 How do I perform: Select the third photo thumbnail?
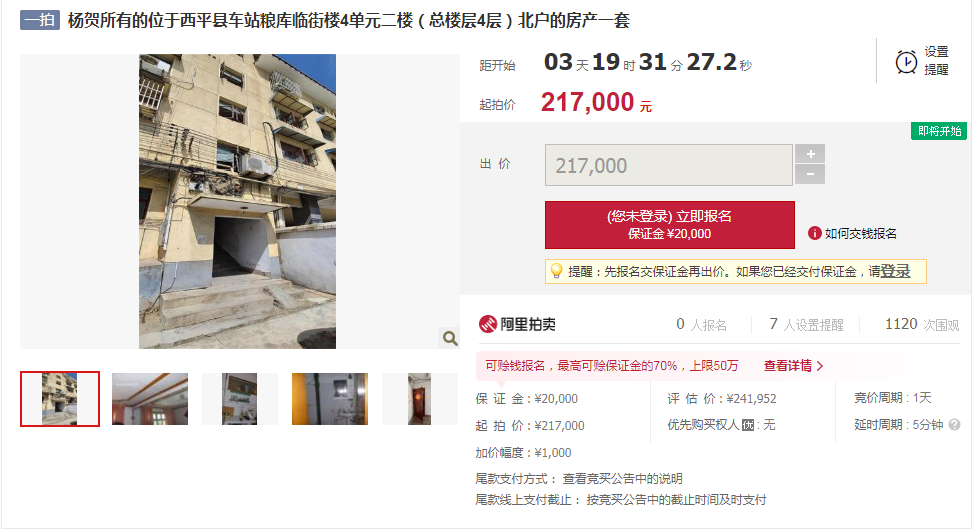click(x=240, y=399)
